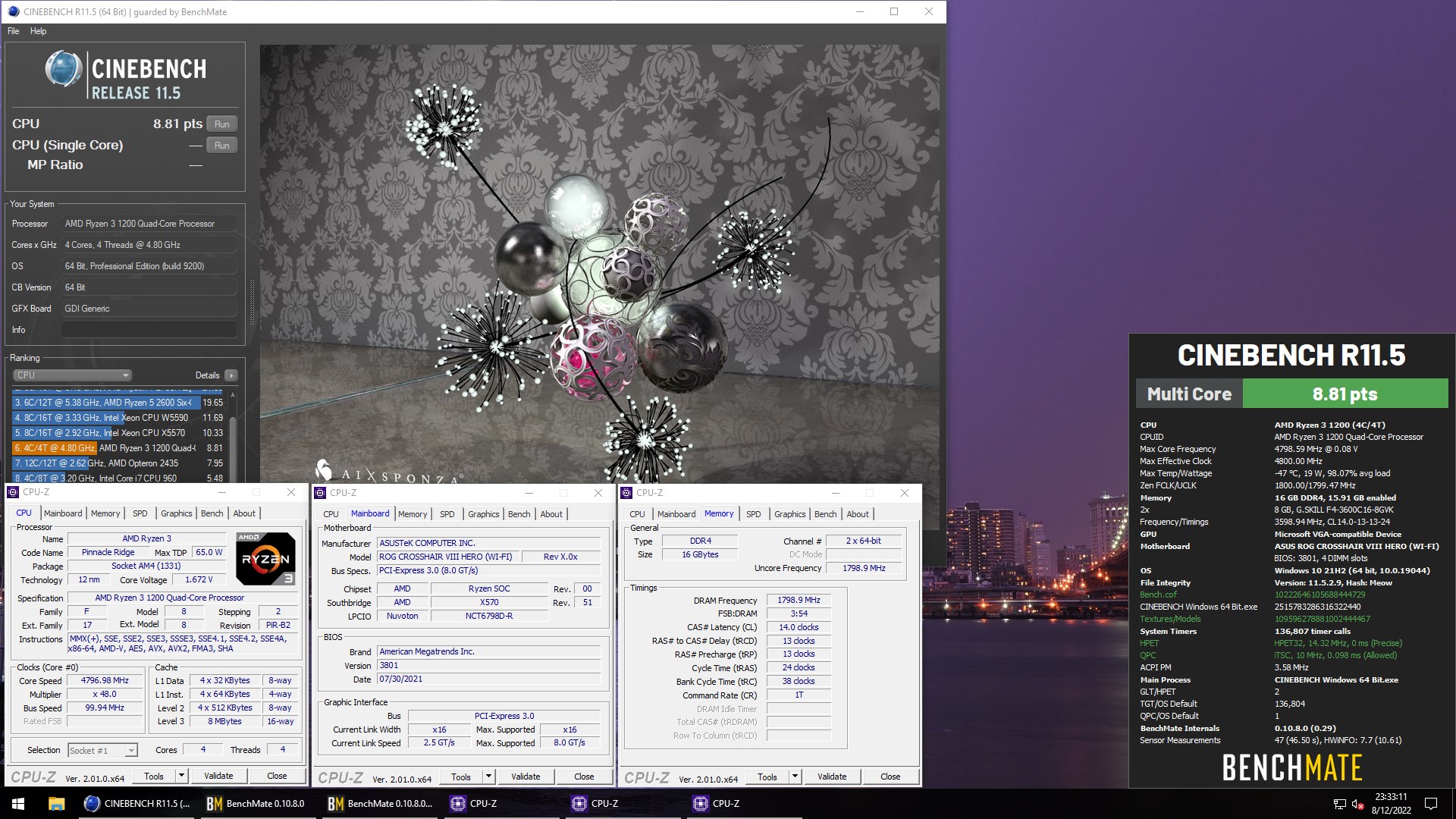Open Graphics tab in CPU-Z Mainboard window
1456x819 pixels.
[484, 514]
